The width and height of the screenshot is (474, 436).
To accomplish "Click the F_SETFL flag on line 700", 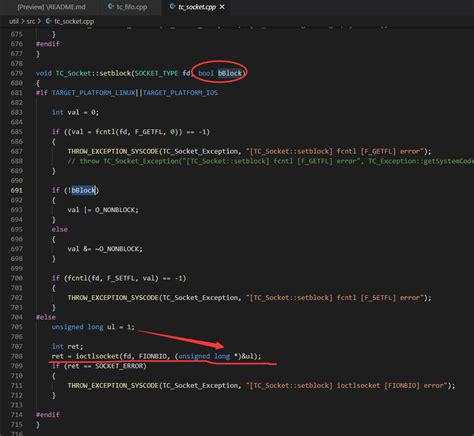I will tap(121, 278).
